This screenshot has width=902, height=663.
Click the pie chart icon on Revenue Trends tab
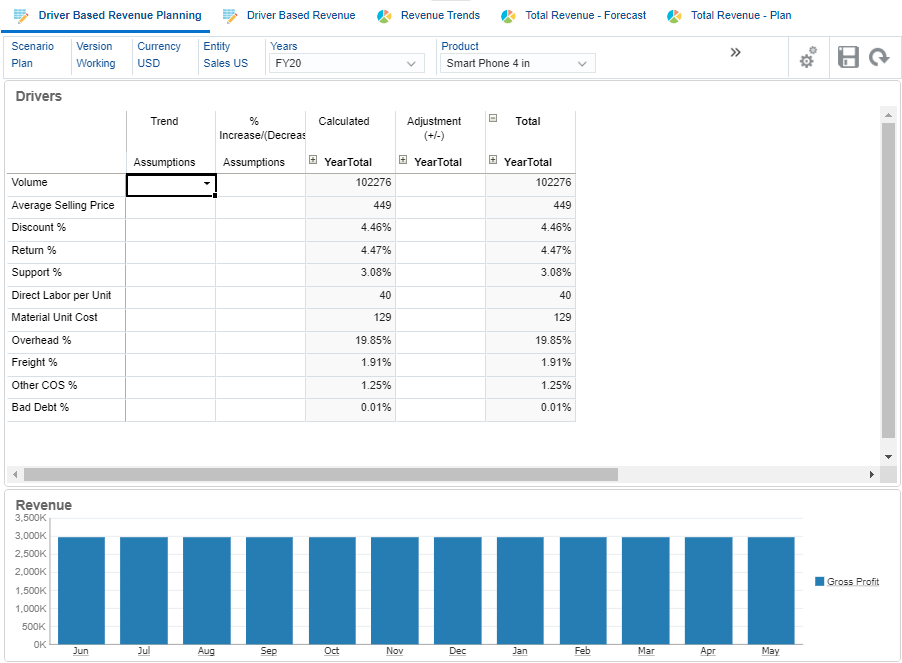click(383, 15)
